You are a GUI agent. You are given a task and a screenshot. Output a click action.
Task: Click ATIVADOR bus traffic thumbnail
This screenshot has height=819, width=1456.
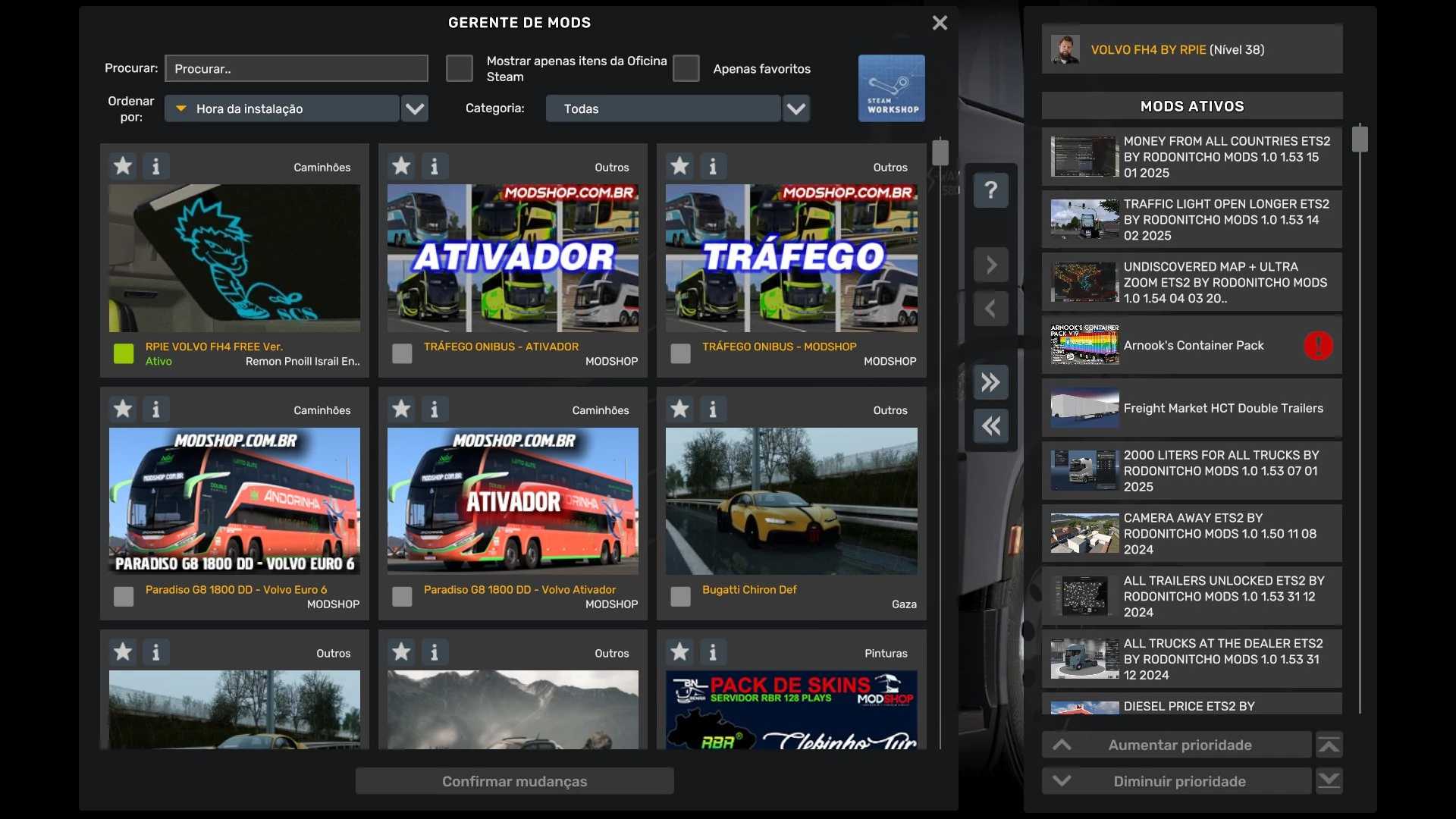513,258
